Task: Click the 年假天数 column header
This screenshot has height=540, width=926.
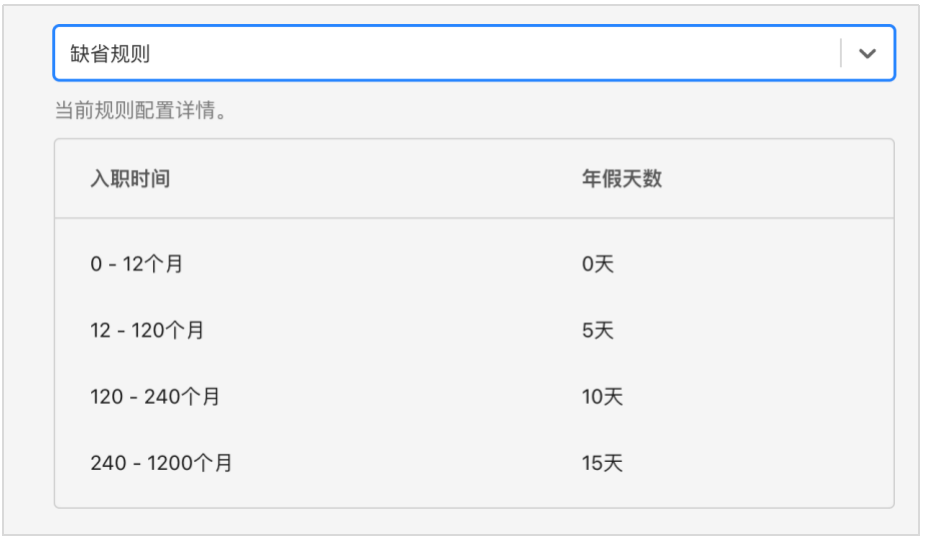Action: (x=622, y=178)
